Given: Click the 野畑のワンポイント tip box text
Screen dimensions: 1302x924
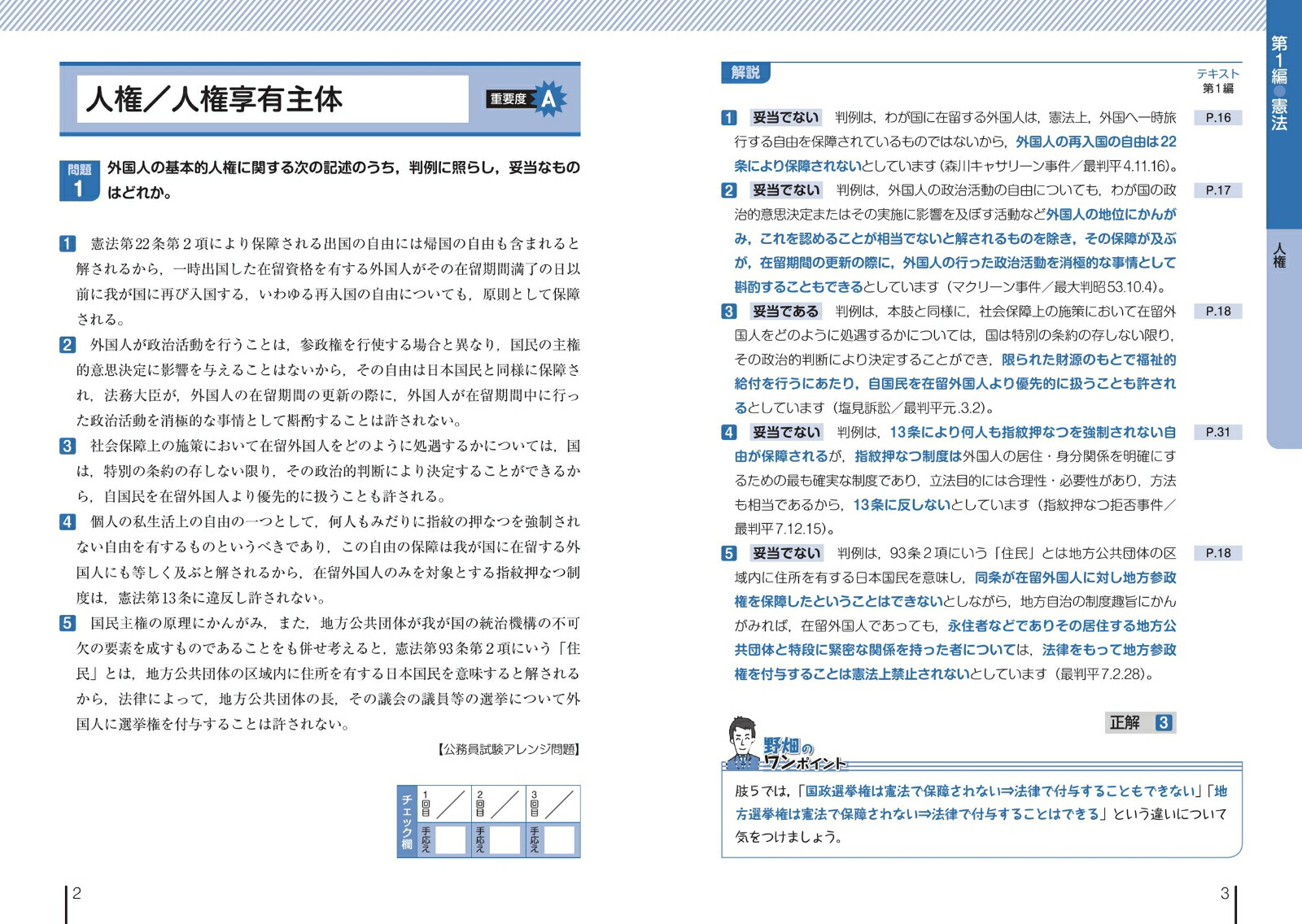Looking at the screenshot, I should click(x=981, y=813).
